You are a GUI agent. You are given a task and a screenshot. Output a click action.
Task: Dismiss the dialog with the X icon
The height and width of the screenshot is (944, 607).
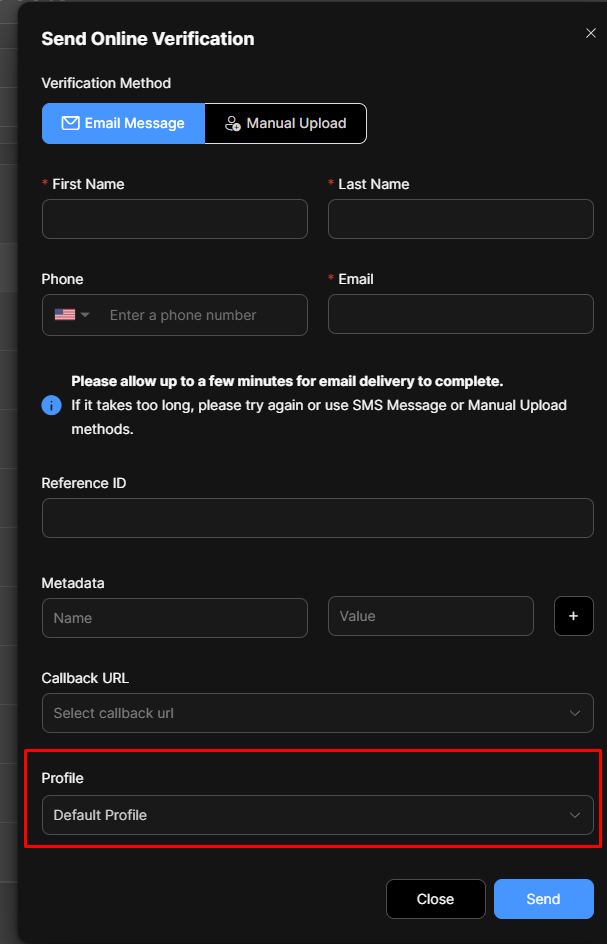point(591,33)
